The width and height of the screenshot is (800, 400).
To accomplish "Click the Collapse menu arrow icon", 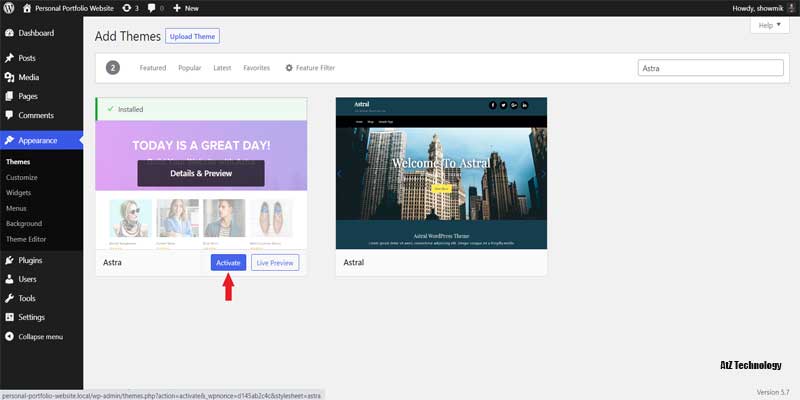I will (x=9, y=337).
